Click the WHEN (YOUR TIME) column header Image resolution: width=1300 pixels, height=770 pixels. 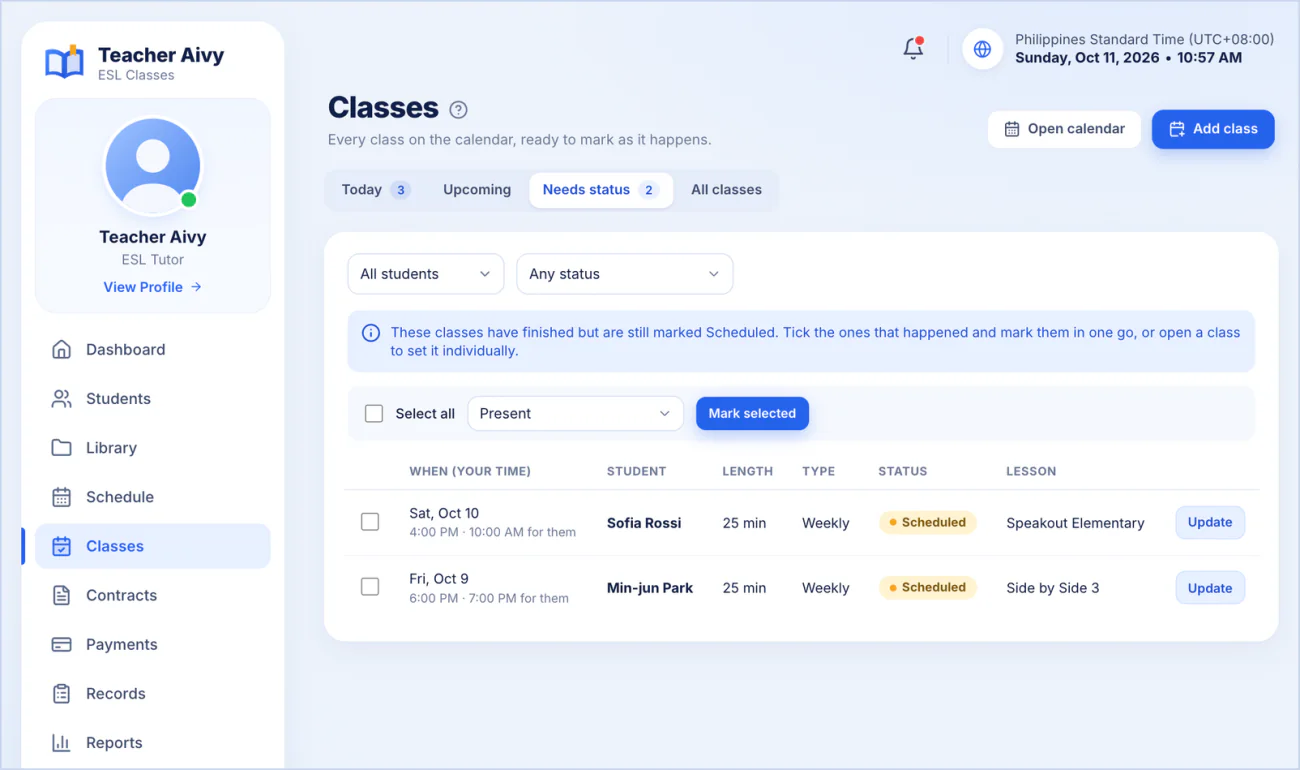coord(470,471)
